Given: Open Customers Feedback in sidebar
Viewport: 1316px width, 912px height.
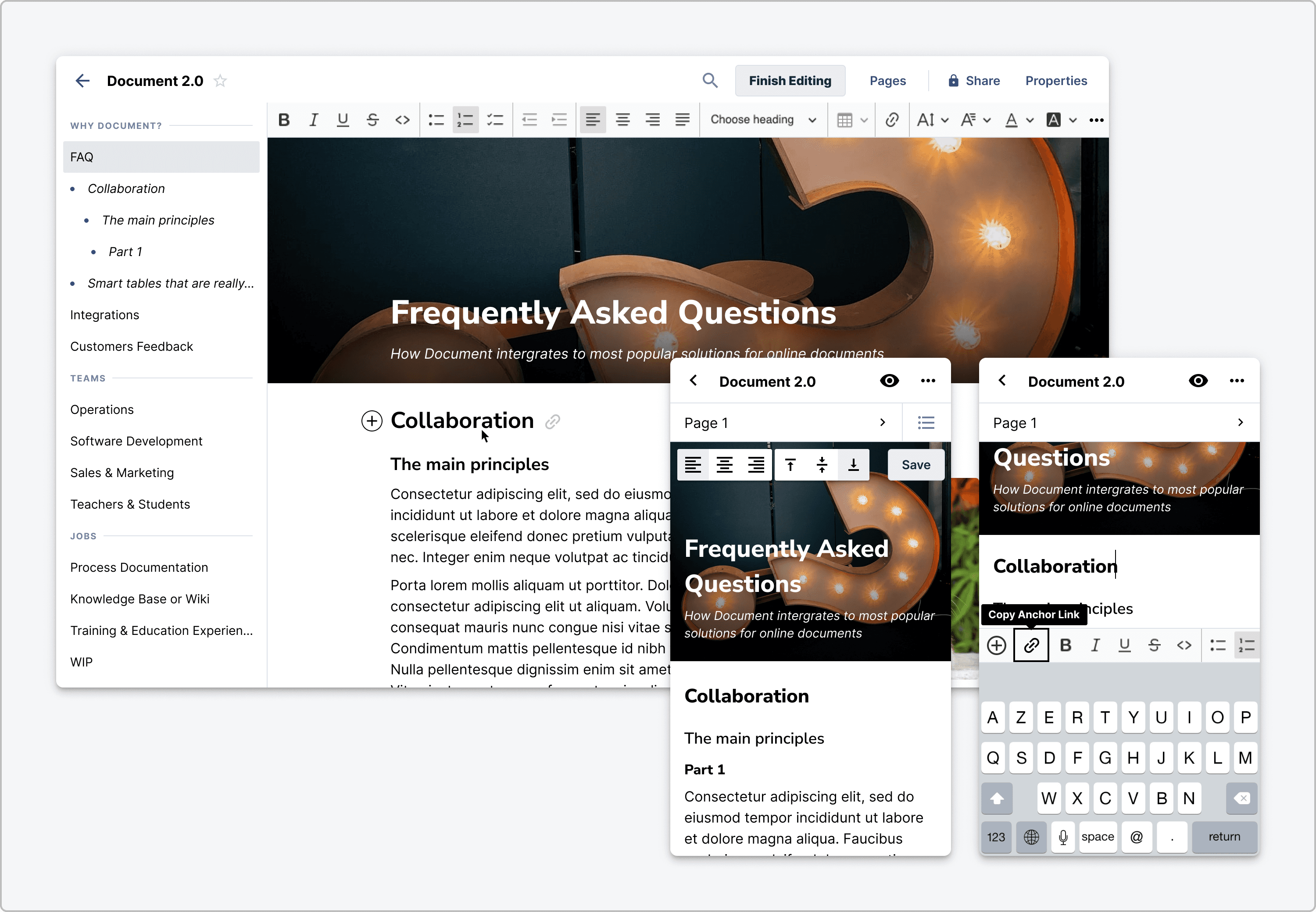Looking at the screenshot, I should point(132,346).
